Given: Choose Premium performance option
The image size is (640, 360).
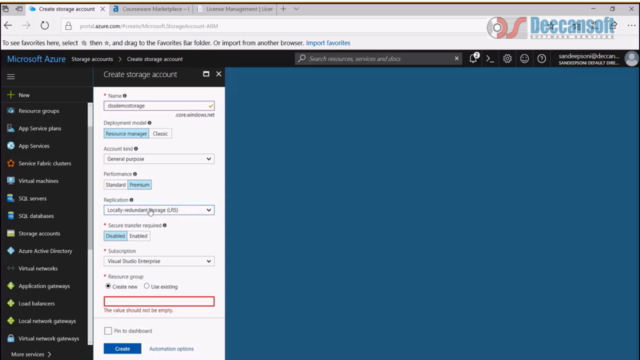Looking at the screenshot, I should (140, 185).
